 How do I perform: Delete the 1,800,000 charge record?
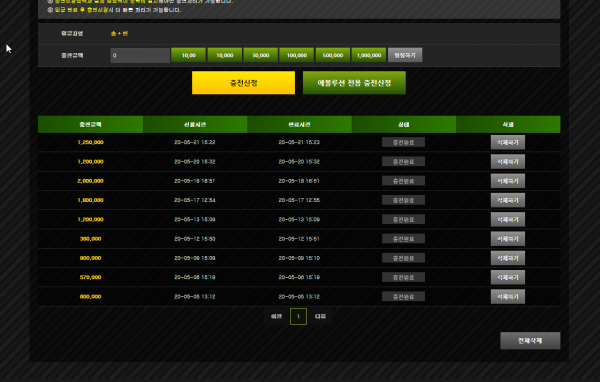(x=508, y=200)
